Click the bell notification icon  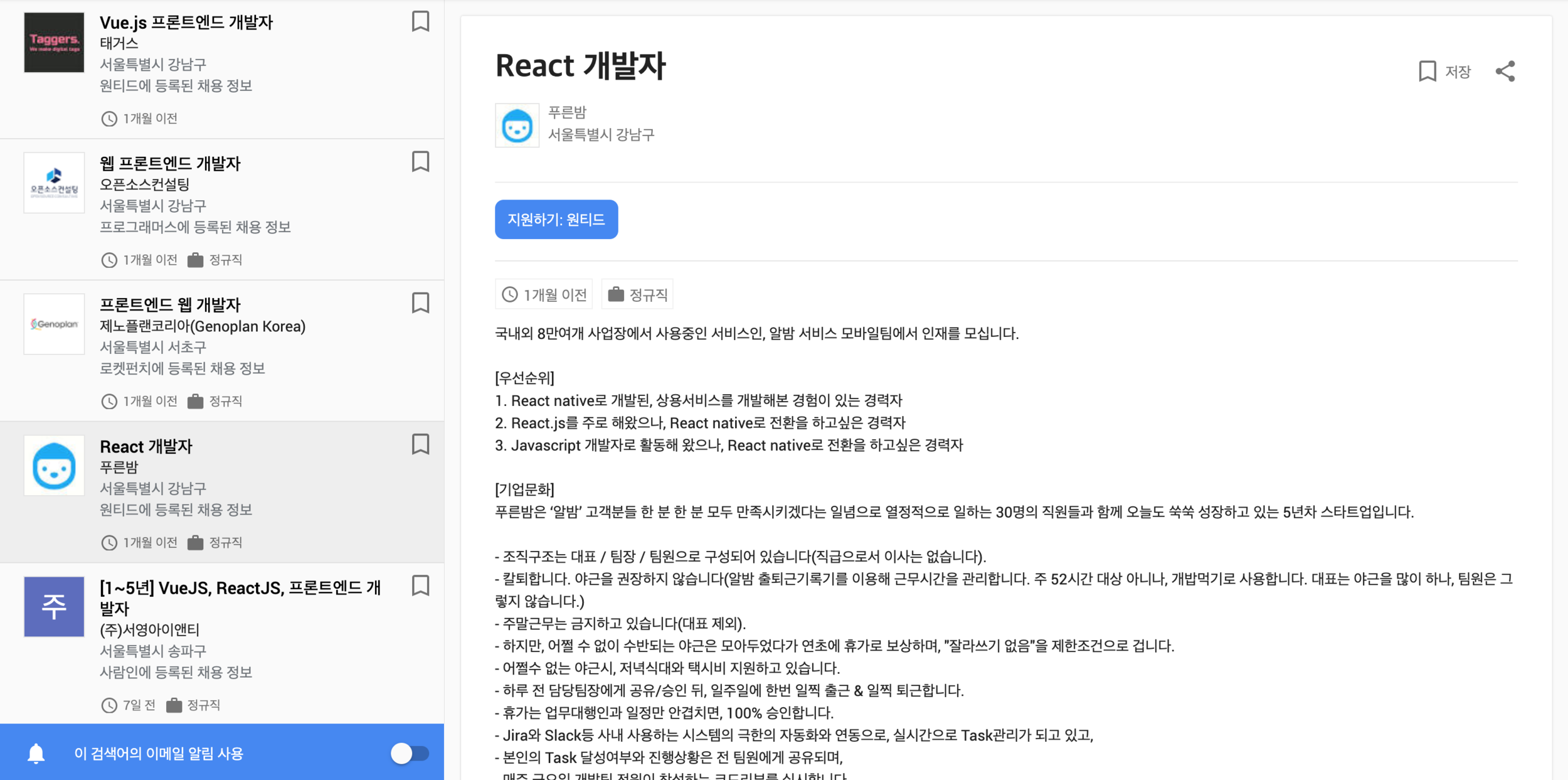(x=36, y=753)
